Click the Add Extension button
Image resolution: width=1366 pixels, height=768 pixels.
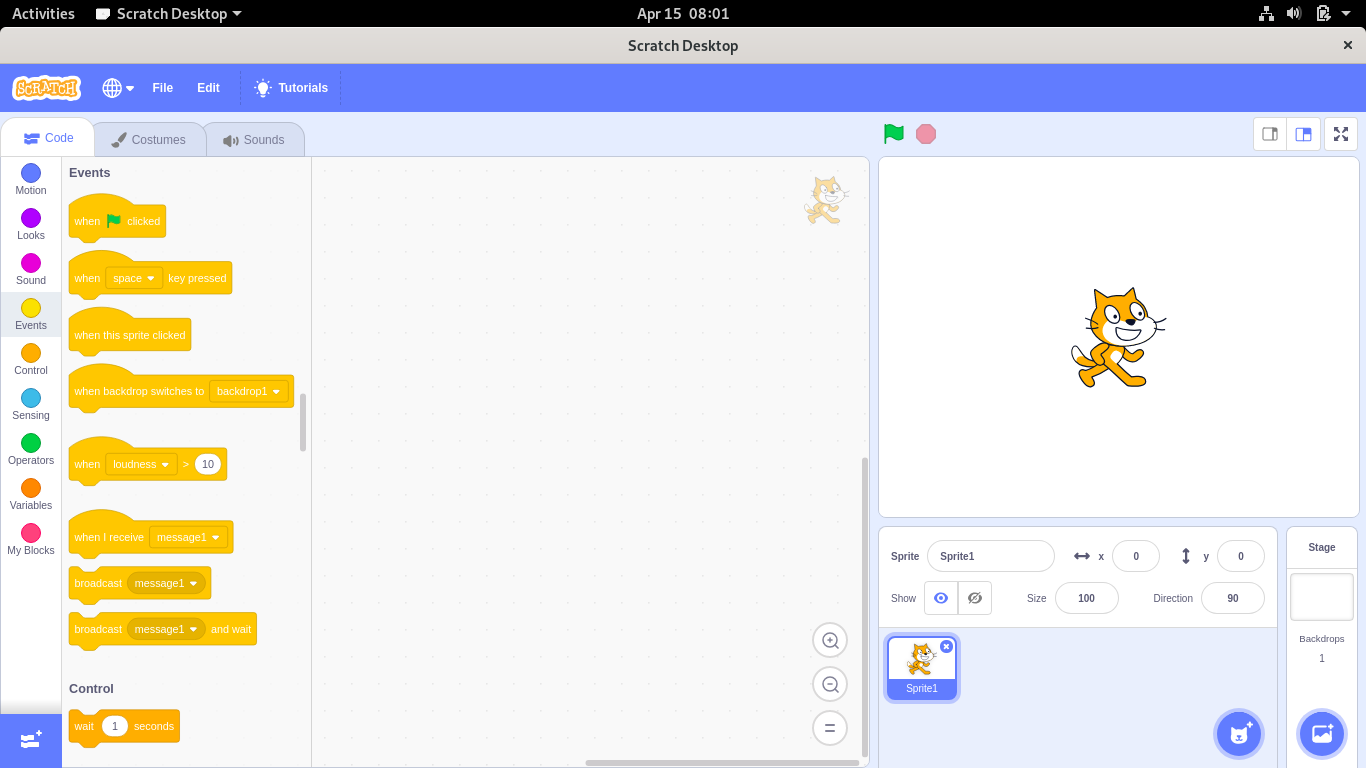click(31, 740)
